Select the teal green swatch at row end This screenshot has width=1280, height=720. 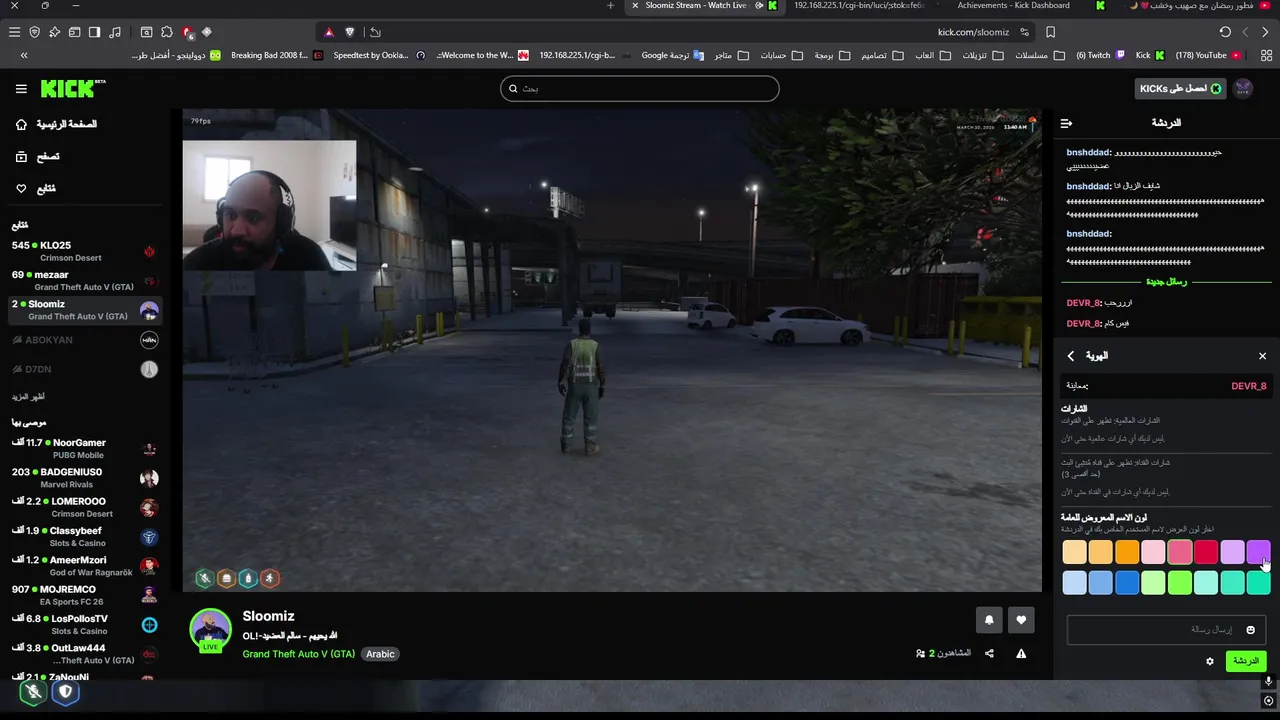pos(1258,583)
